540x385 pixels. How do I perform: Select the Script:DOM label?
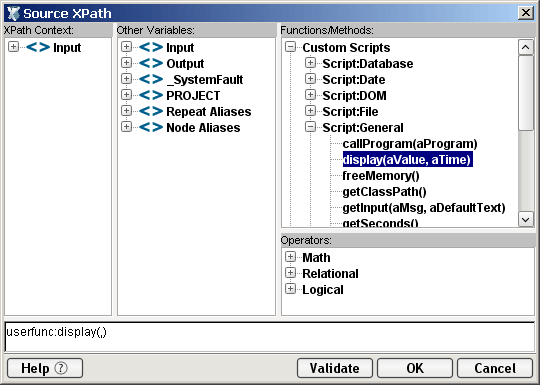click(354, 96)
